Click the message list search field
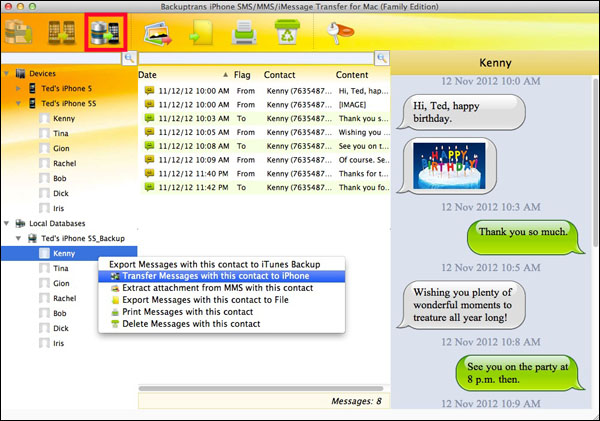Image resolution: width=600 pixels, height=421 pixels. [256, 58]
